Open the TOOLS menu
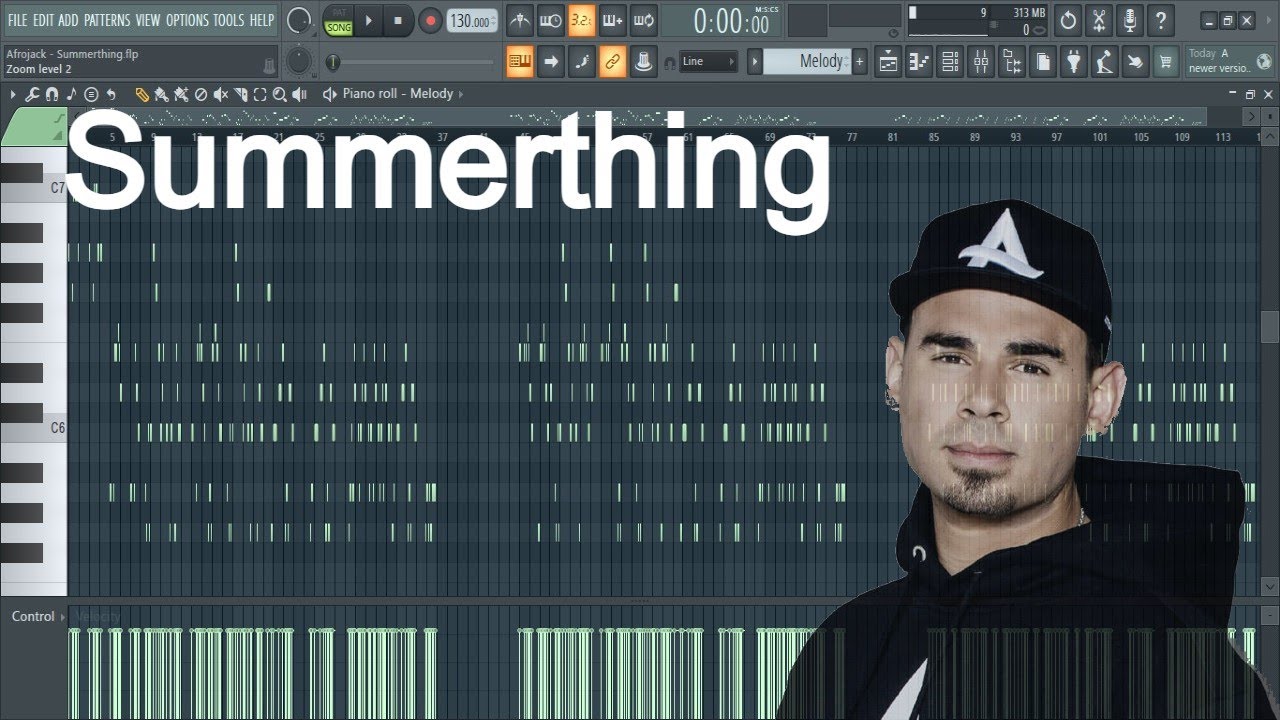The height and width of the screenshot is (720, 1280). click(x=228, y=20)
